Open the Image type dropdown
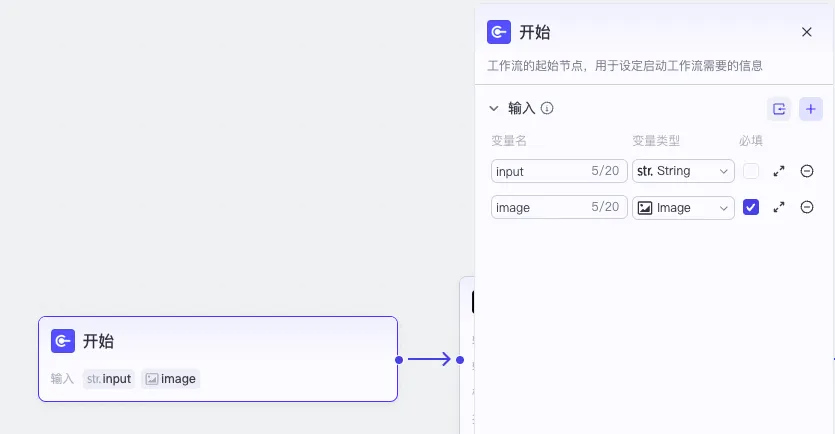Viewport: 835px width, 434px height. pos(683,207)
